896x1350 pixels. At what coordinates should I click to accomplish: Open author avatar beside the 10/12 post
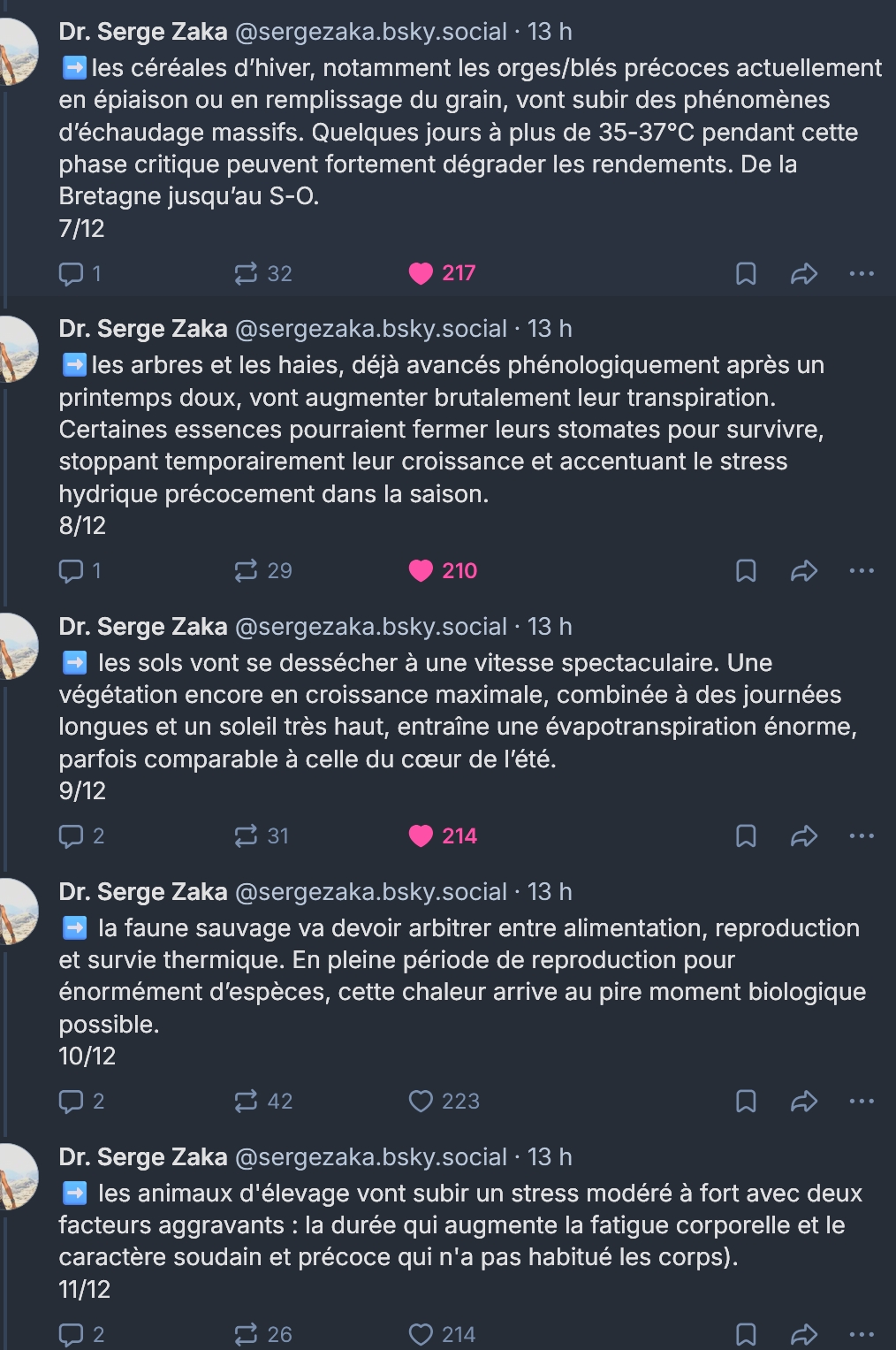pyautogui.click(x=18, y=911)
